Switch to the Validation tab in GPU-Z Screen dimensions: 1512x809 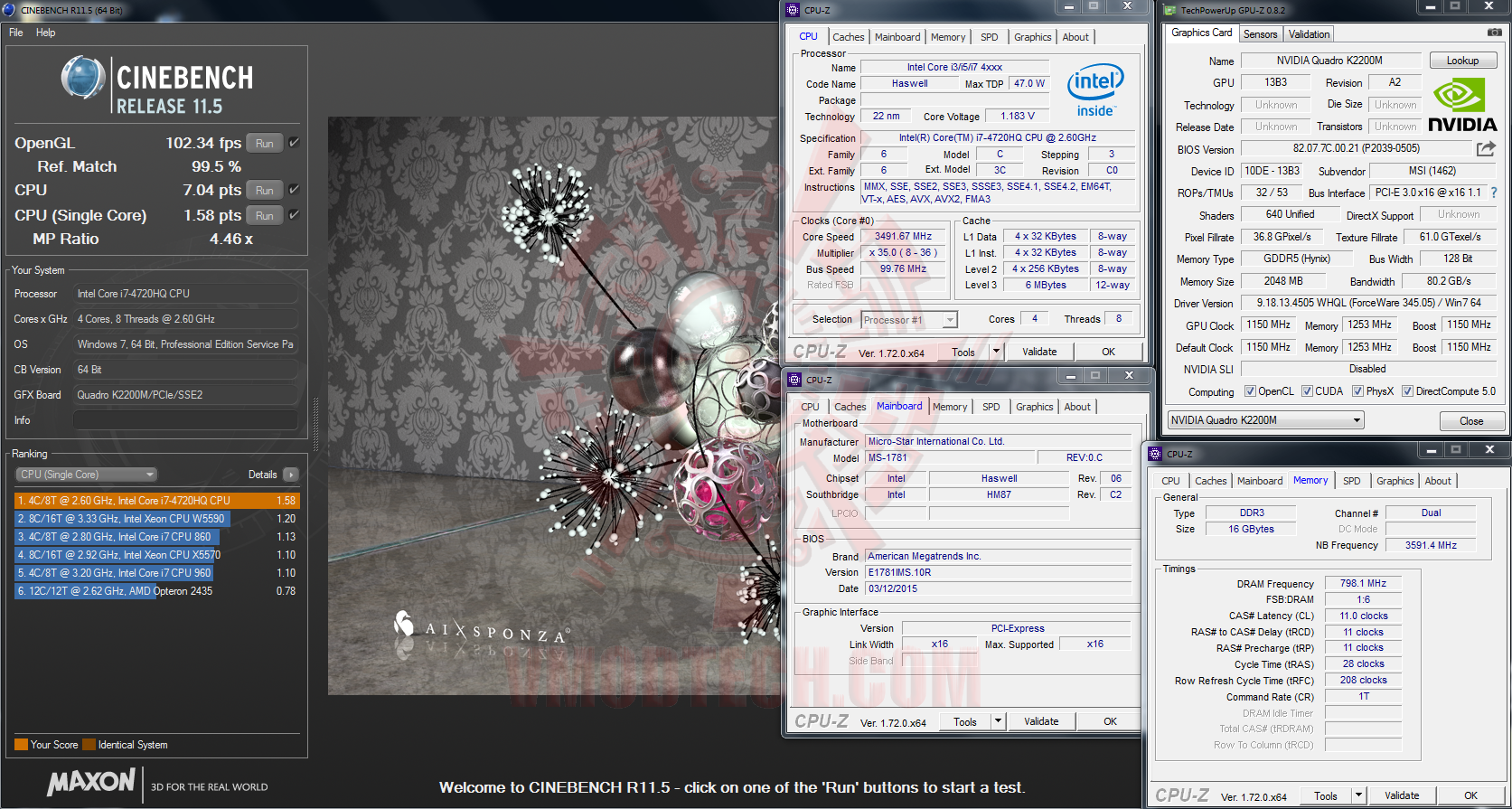point(1309,34)
